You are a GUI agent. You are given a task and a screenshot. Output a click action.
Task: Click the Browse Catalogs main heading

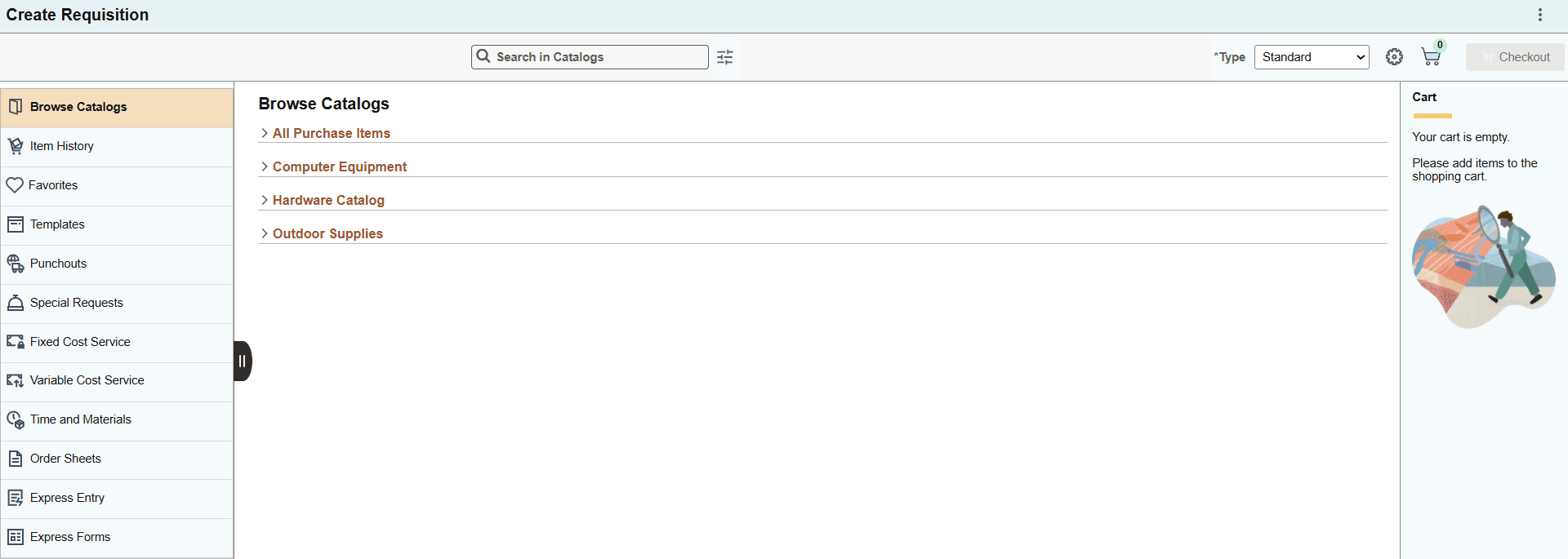324,104
